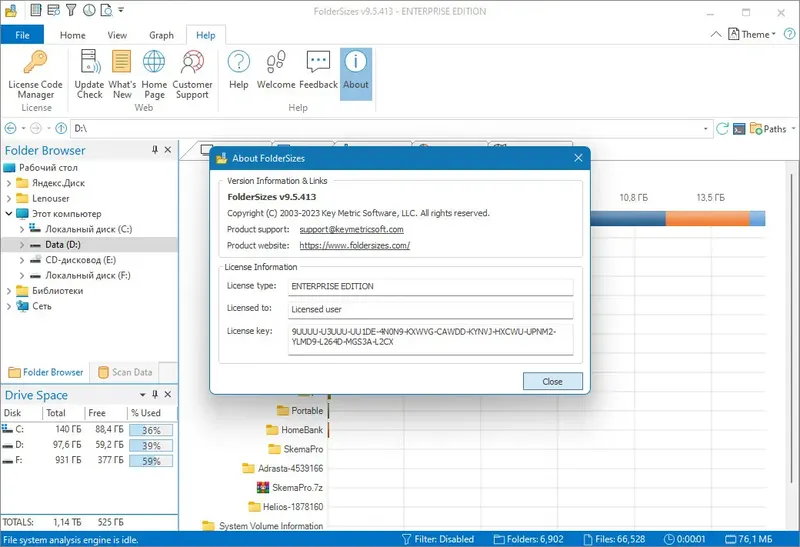The width and height of the screenshot is (800, 547).
Task: Select Сеть in the folder tree
Action: [41, 306]
